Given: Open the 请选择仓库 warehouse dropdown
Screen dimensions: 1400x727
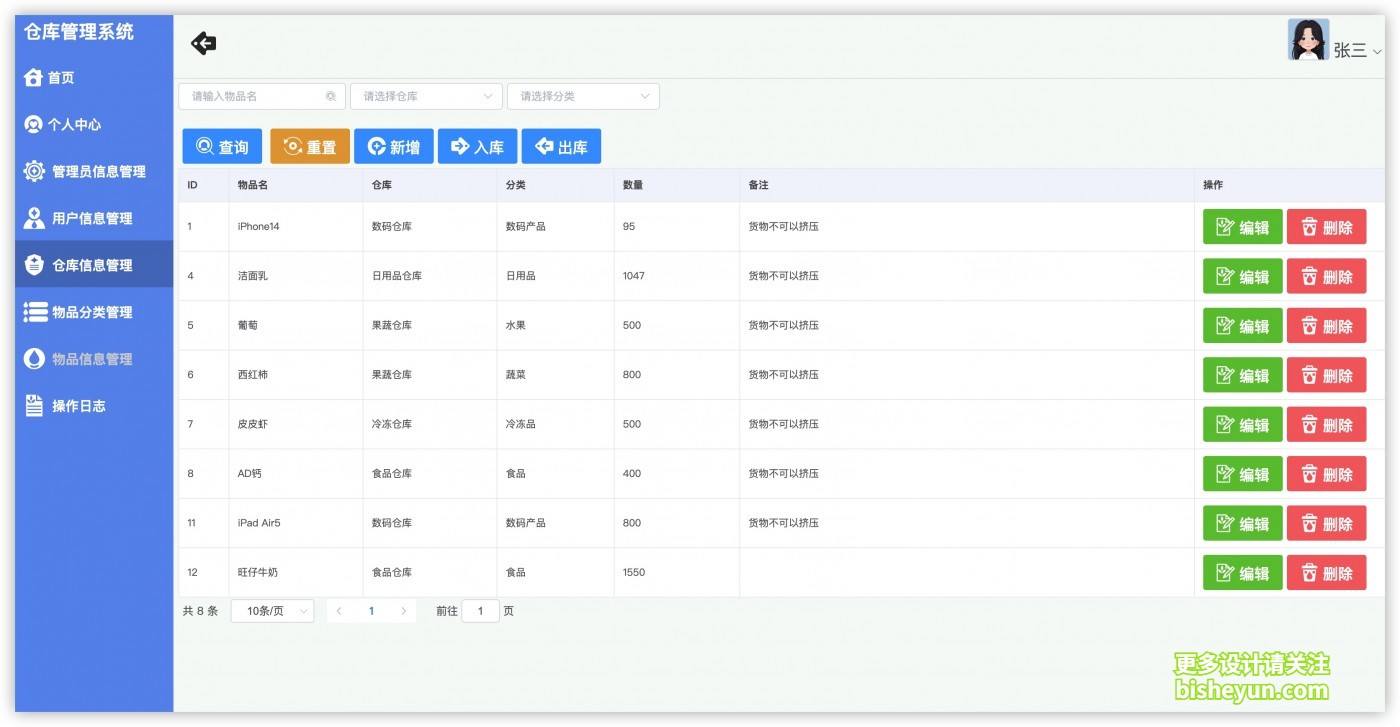Looking at the screenshot, I should [425, 97].
